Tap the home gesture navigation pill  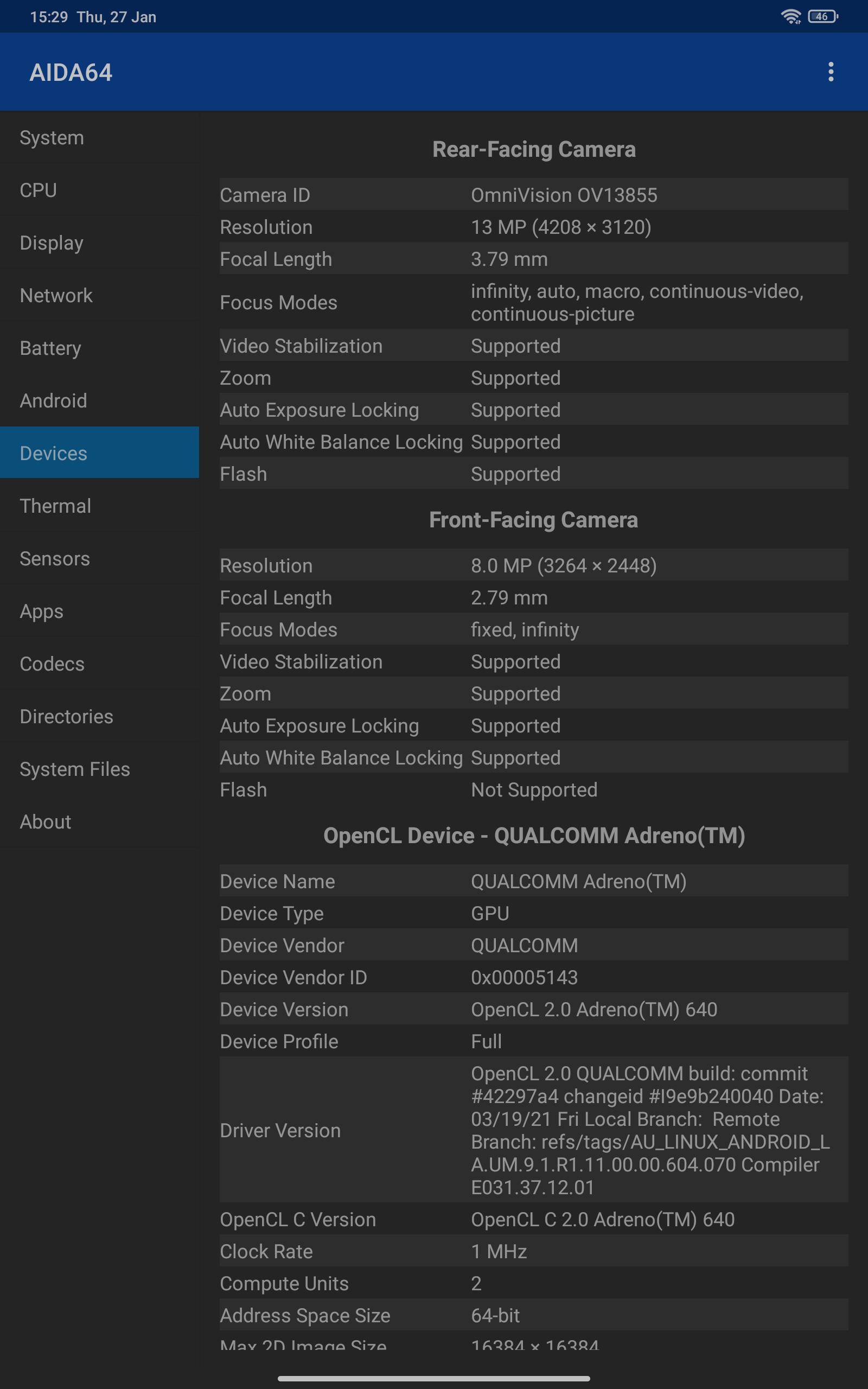434,1378
